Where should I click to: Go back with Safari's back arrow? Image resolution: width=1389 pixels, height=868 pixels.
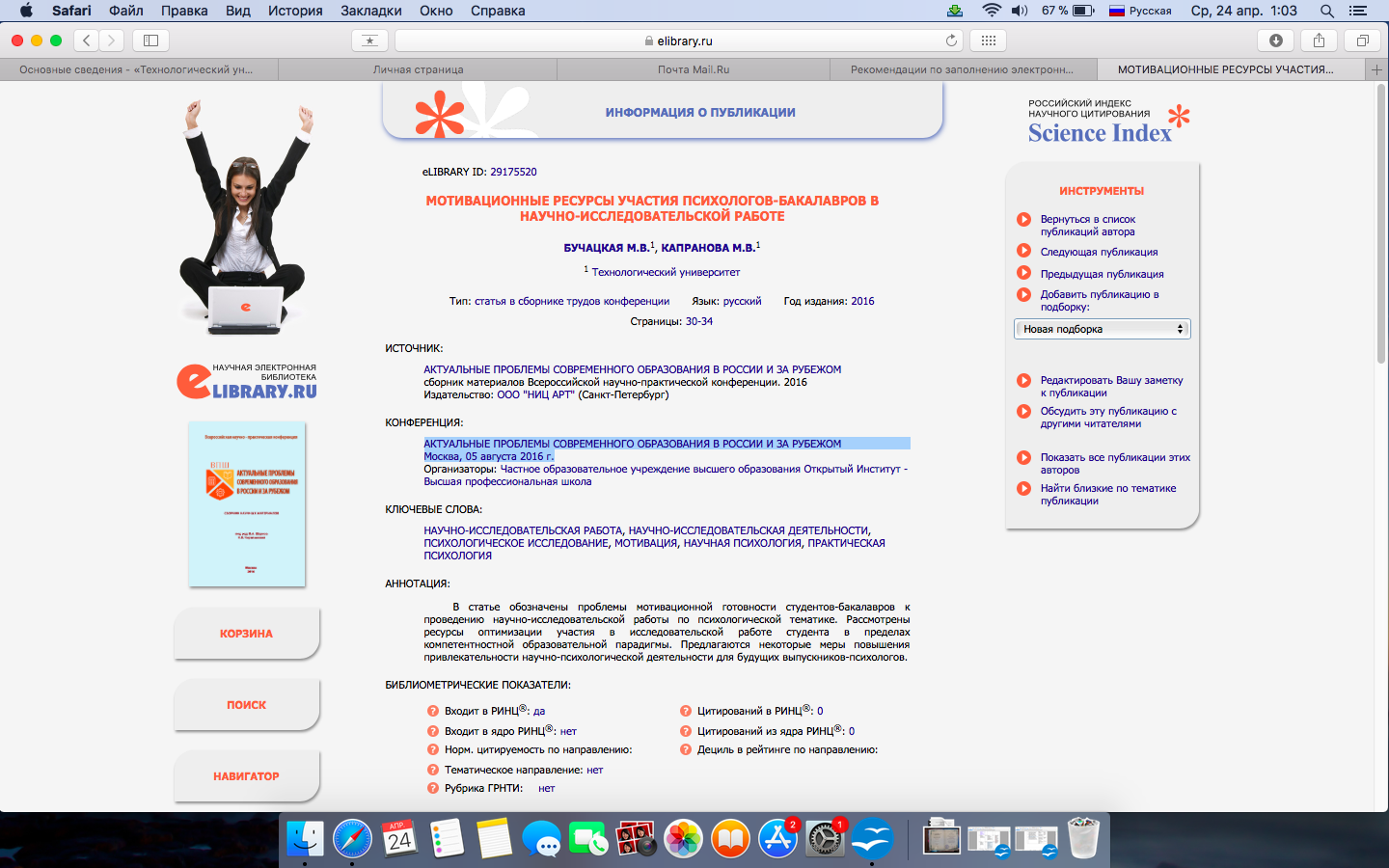click(x=87, y=41)
